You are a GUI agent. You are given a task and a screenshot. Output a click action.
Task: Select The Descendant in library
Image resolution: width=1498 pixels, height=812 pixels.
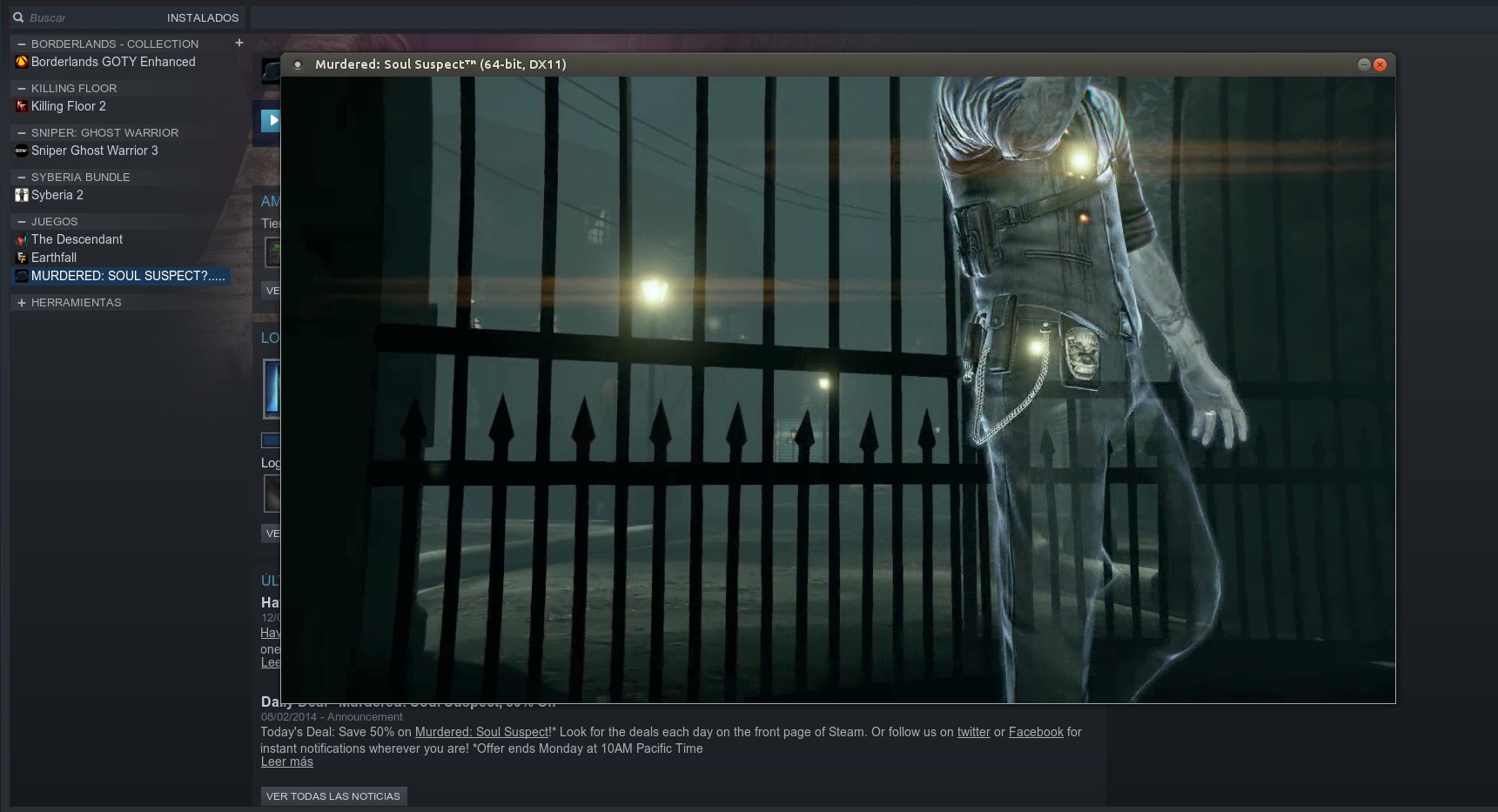[x=77, y=239]
